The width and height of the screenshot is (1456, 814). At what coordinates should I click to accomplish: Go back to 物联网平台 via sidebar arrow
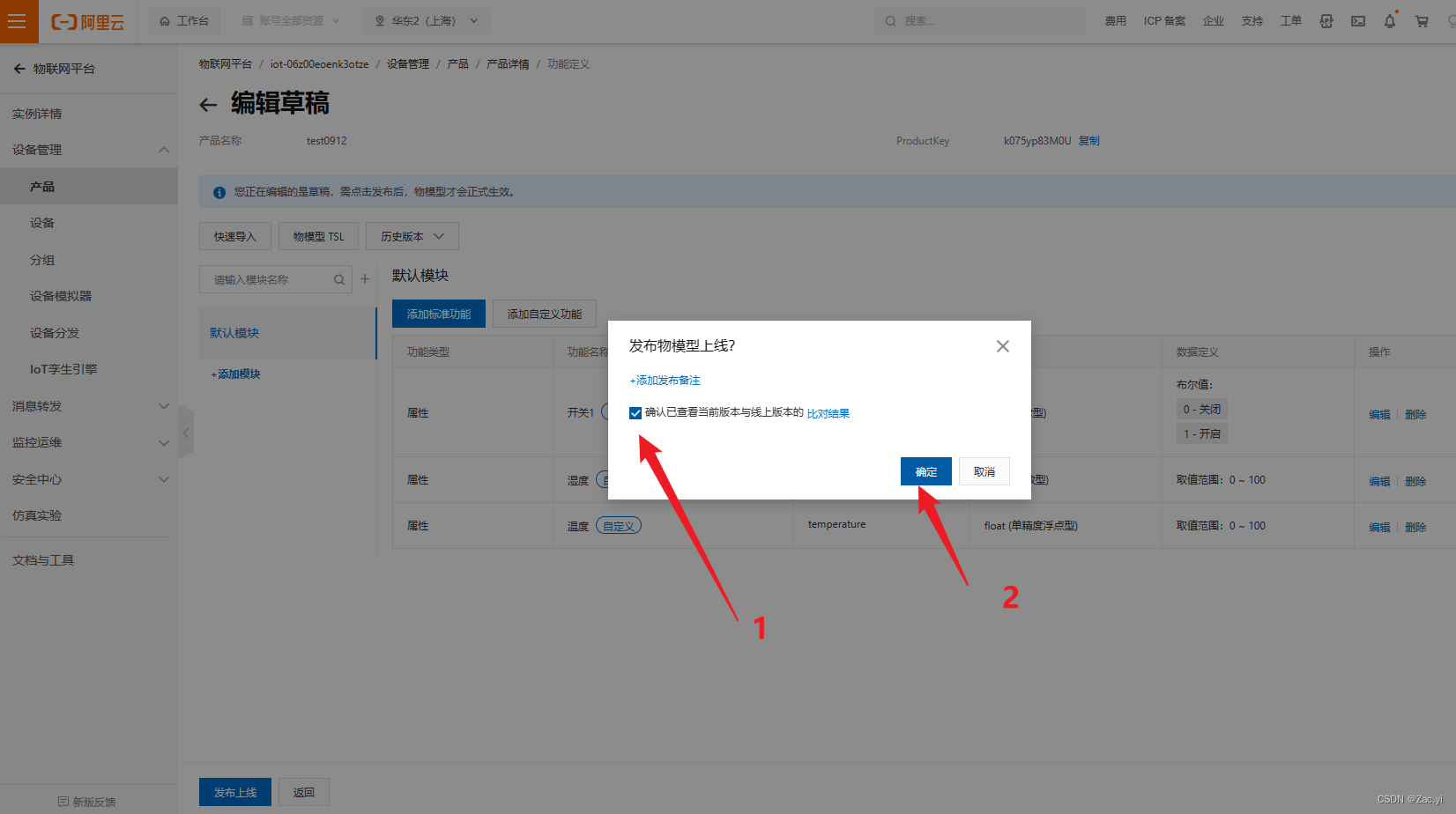click(x=19, y=69)
